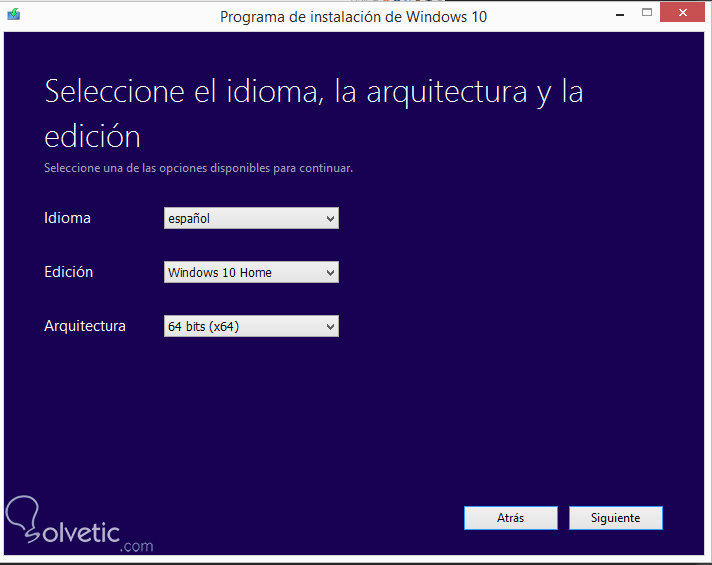This screenshot has width=712, height=565.
Task: Go back with the Atrás button
Action: (511, 518)
